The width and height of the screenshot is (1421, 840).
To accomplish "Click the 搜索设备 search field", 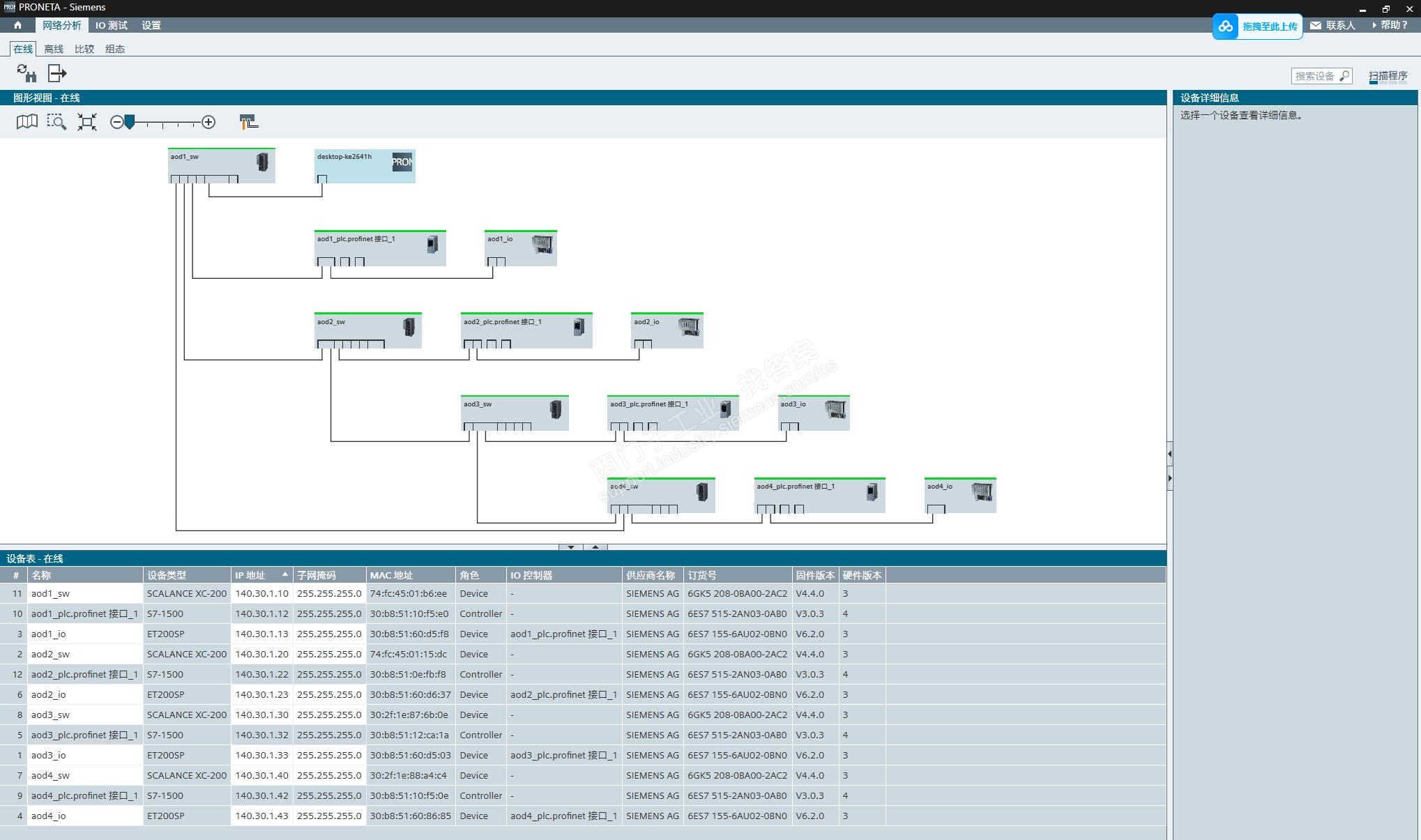I will [x=1315, y=76].
